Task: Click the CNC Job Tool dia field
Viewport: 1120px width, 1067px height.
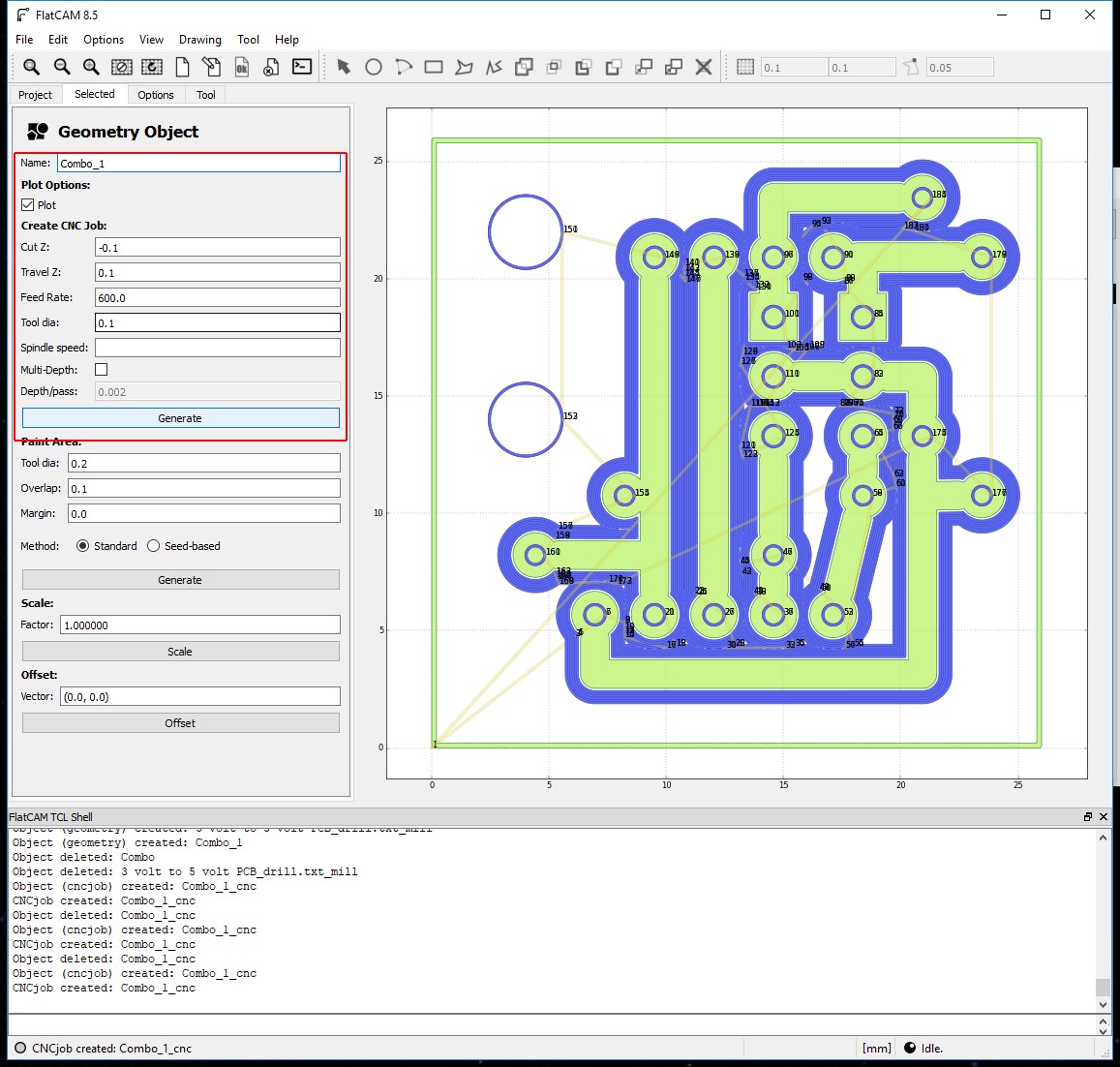Action: (x=218, y=322)
